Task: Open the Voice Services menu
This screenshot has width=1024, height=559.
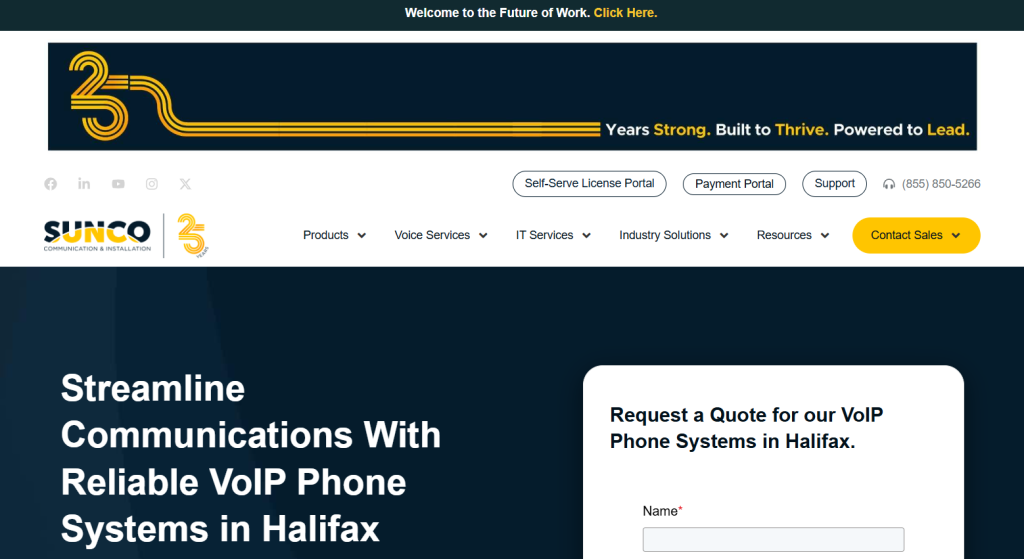Action: click(x=432, y=235)
